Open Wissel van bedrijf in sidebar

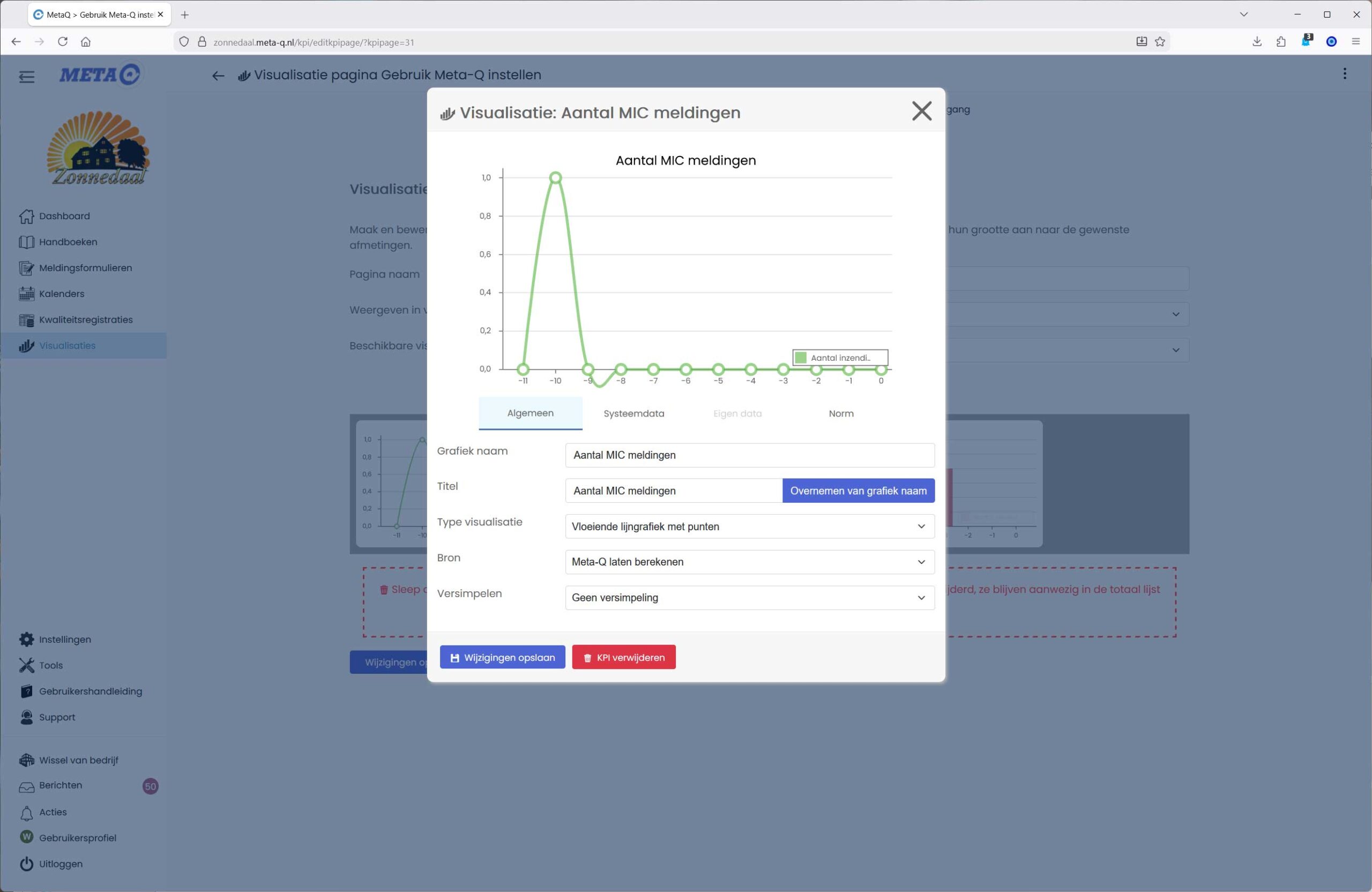(78, 760)
